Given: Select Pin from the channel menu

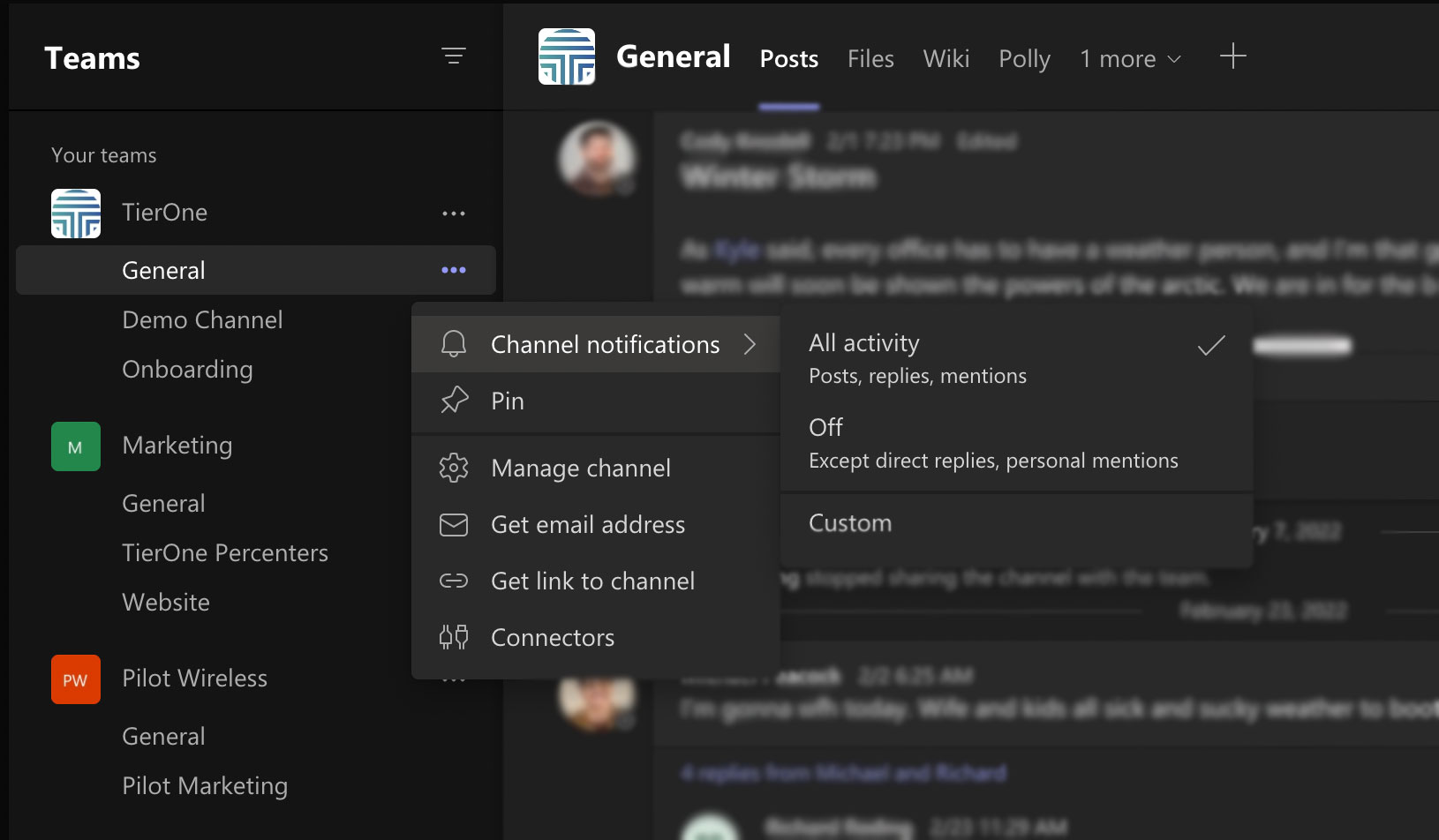Looking at the screenshot, I should click(596, 401).
